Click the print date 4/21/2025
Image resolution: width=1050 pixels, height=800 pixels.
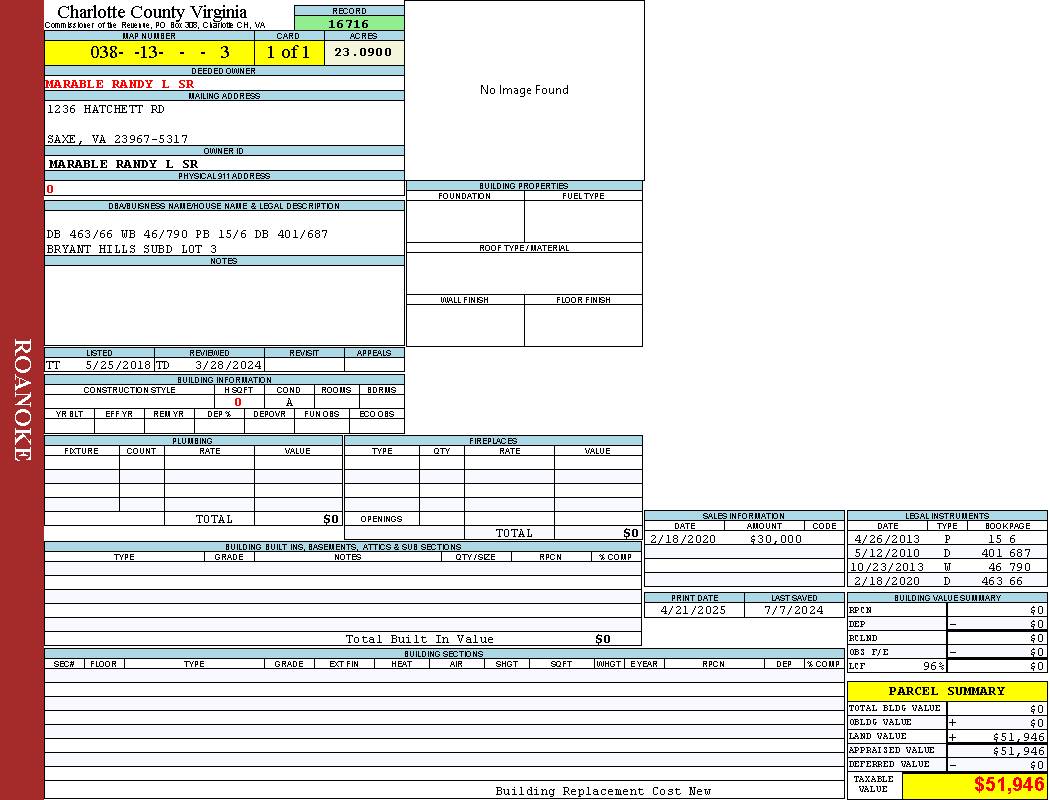[689, 610]
